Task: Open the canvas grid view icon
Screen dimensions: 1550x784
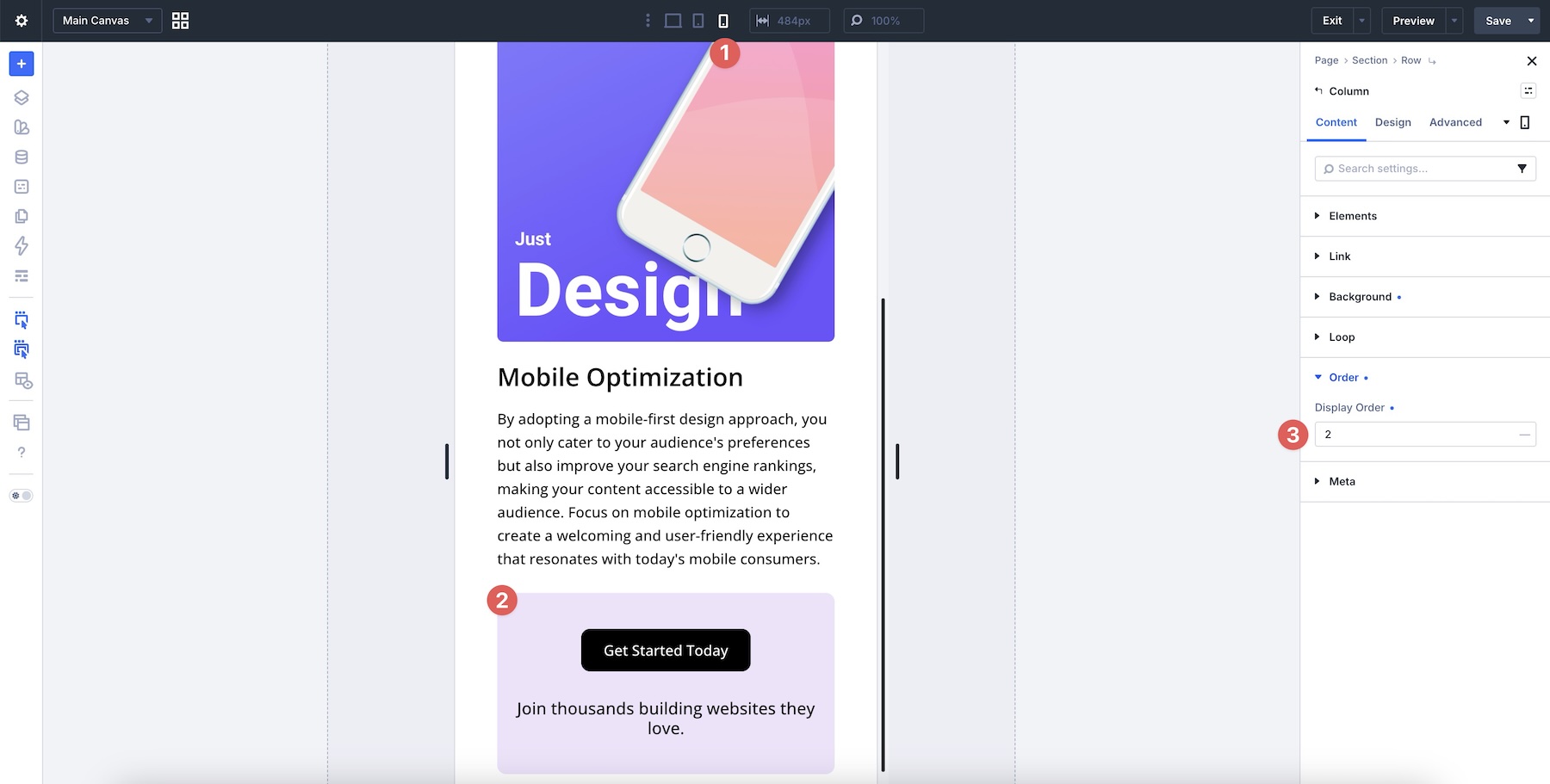Action: click(180, 21)
